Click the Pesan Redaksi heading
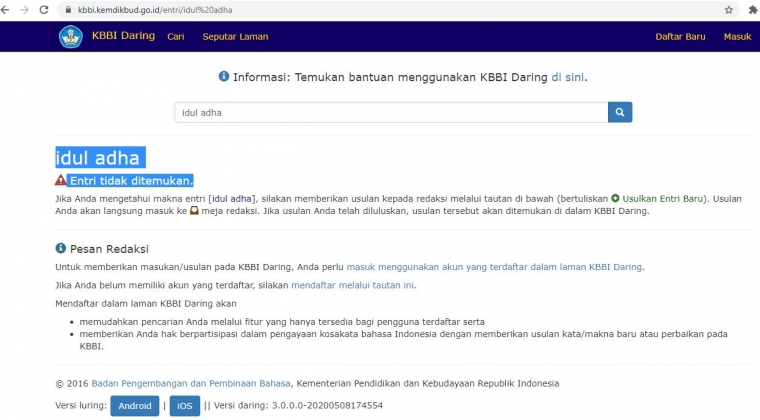 pos(109,249)
